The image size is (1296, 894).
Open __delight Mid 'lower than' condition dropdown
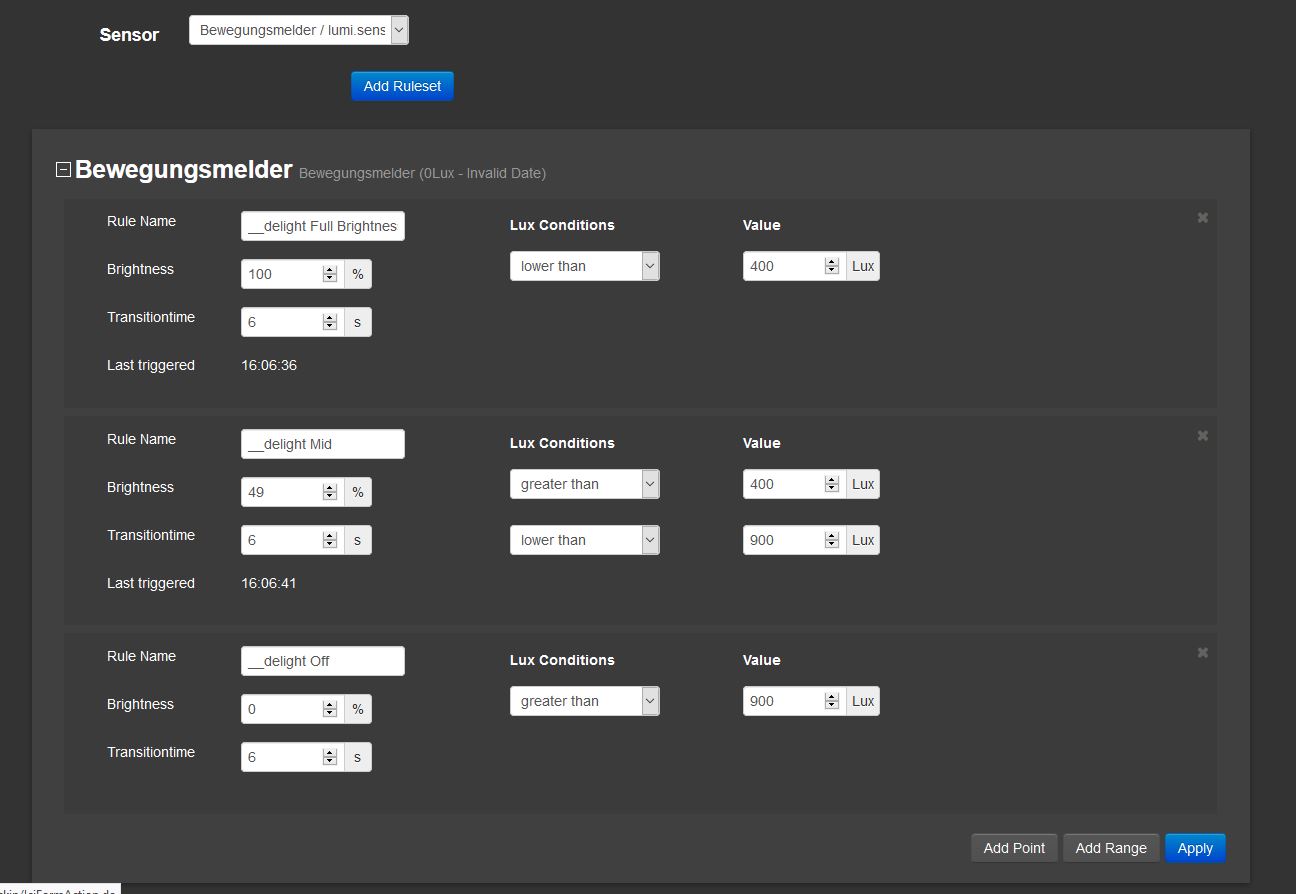584,540
